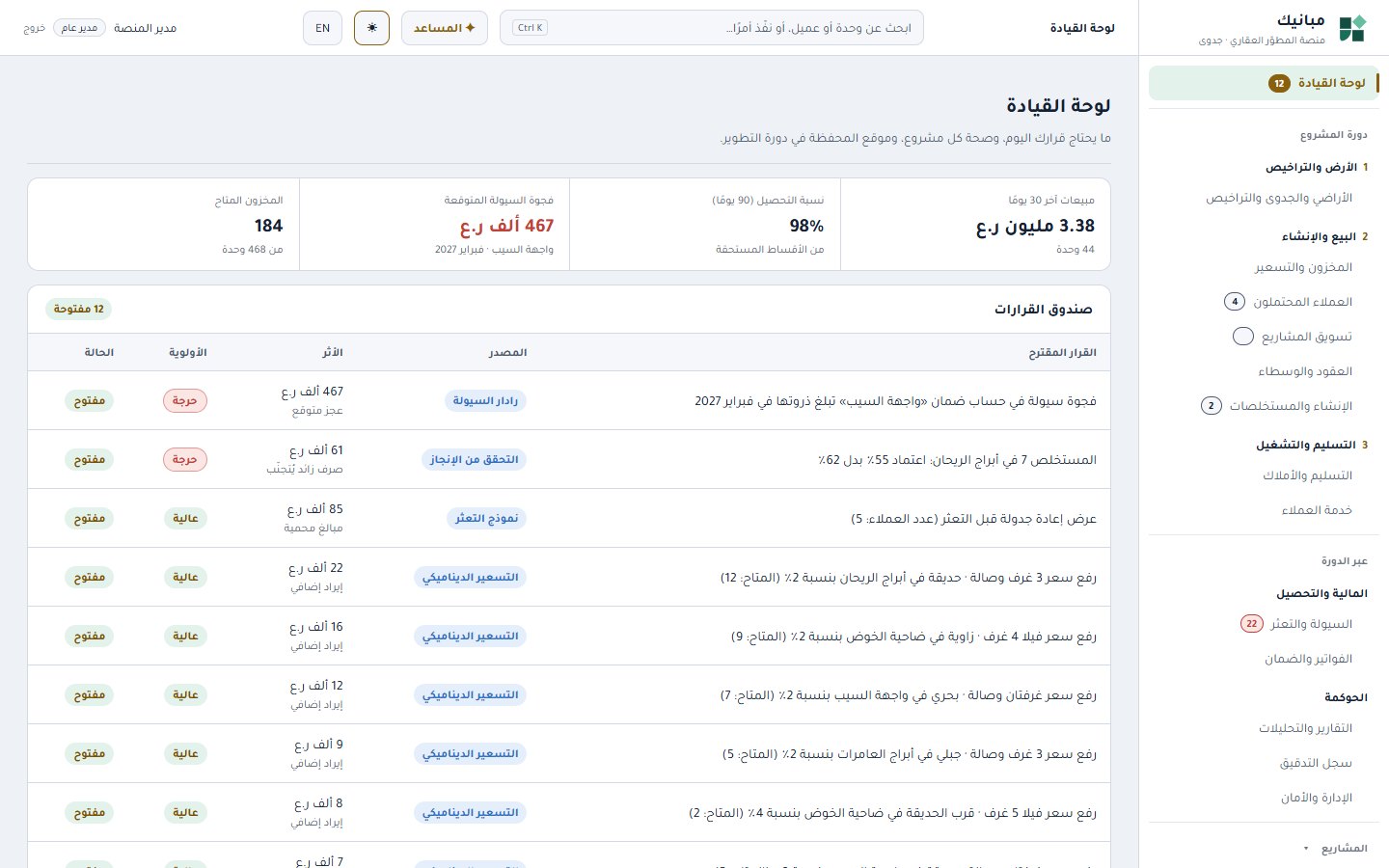The height and width of the screenshot is (868, 1389).
Task: Open تسويق المشاريع sidebar item
Action: coord(1264,337)
